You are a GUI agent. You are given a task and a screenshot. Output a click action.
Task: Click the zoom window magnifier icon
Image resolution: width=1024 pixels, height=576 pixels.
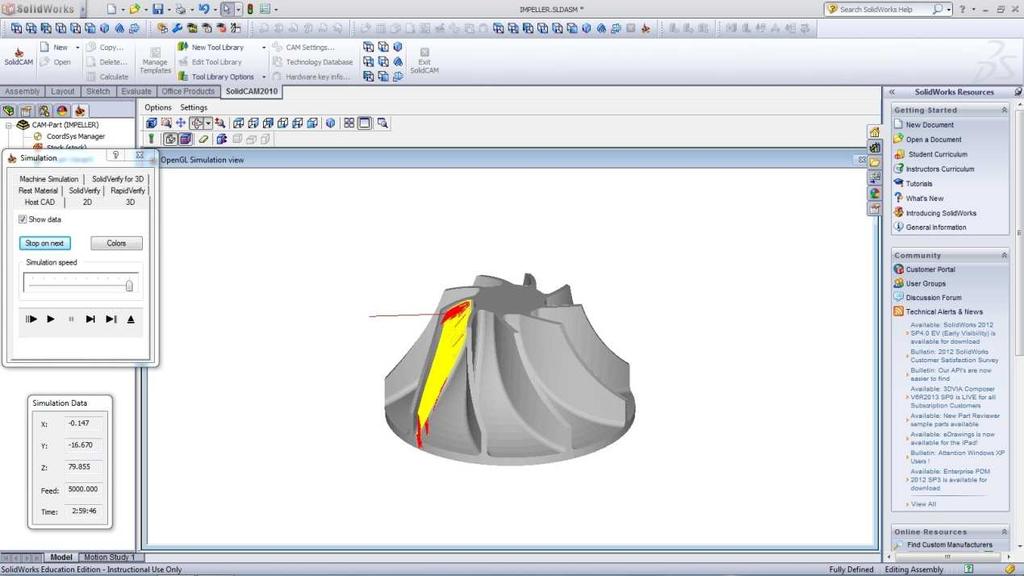[x=383, y=123]
